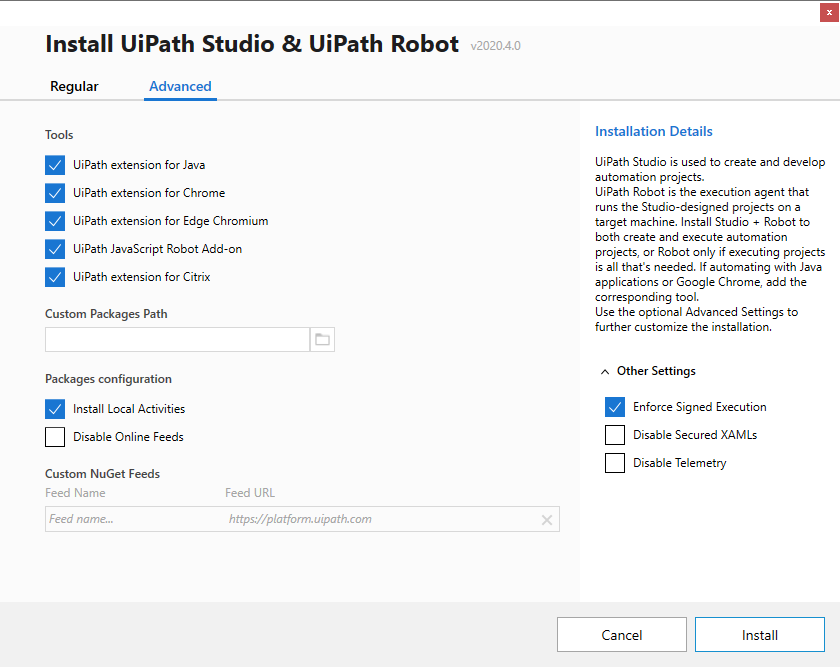This screenshot has width=840, height=667.
Task: Switch to the Regular tab
Action: point(74,87)
